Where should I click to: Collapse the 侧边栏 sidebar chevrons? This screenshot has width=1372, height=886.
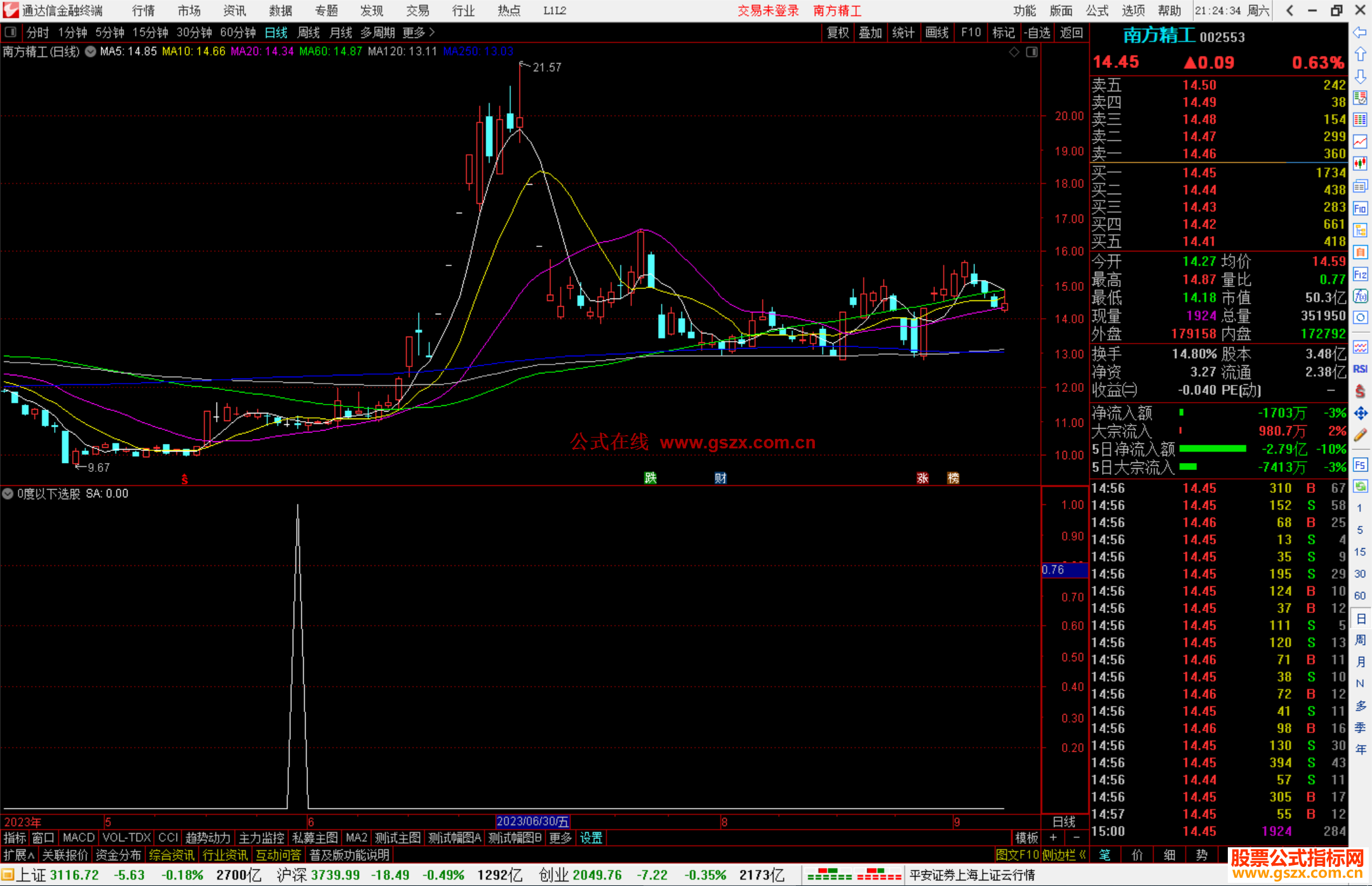[1083, 855]
